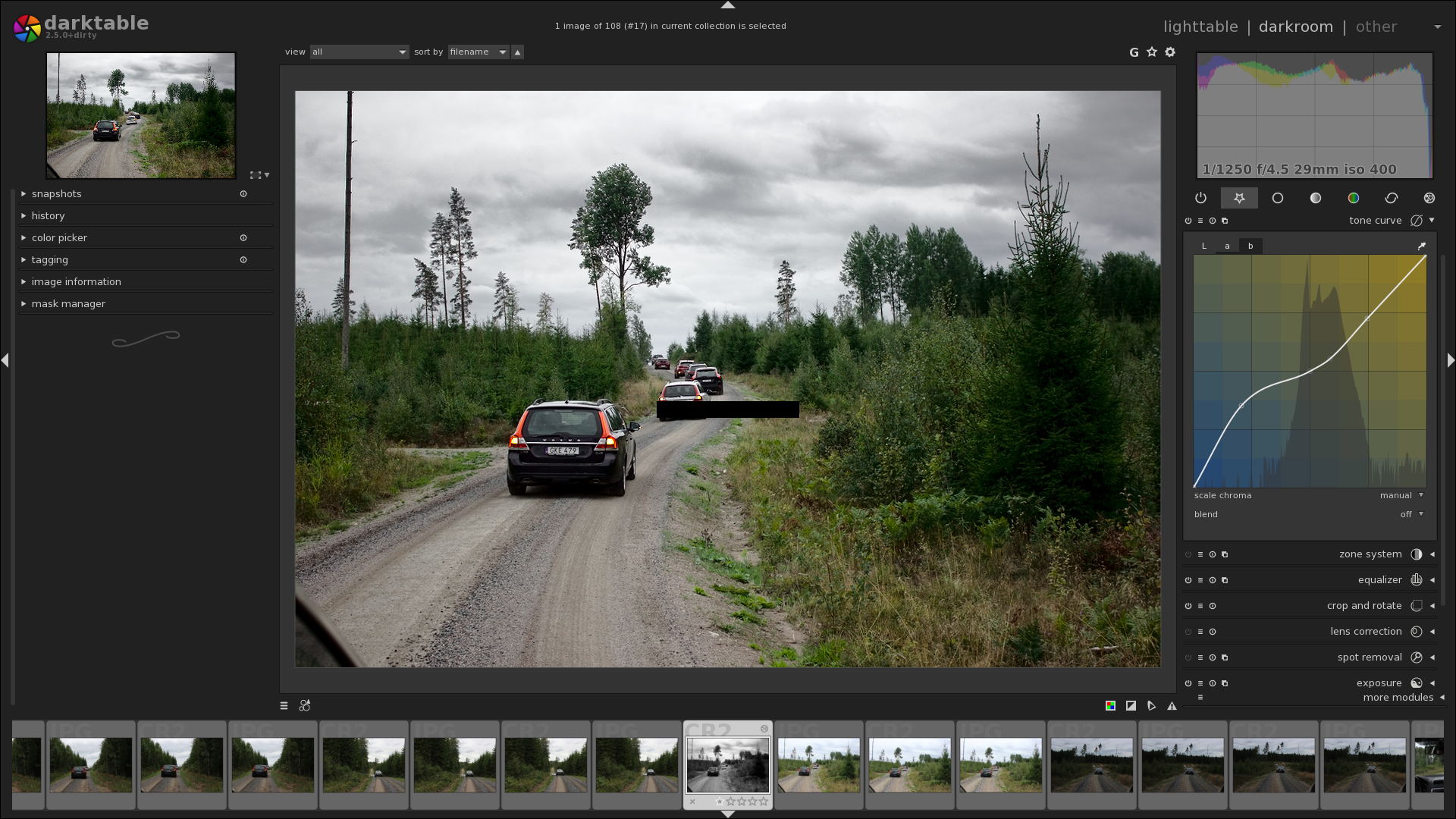Image resolution: width=1456 pixels, height=819 pixels.
Task: Toggle raw overexposed indicator icon
Action: point(1131,706)
